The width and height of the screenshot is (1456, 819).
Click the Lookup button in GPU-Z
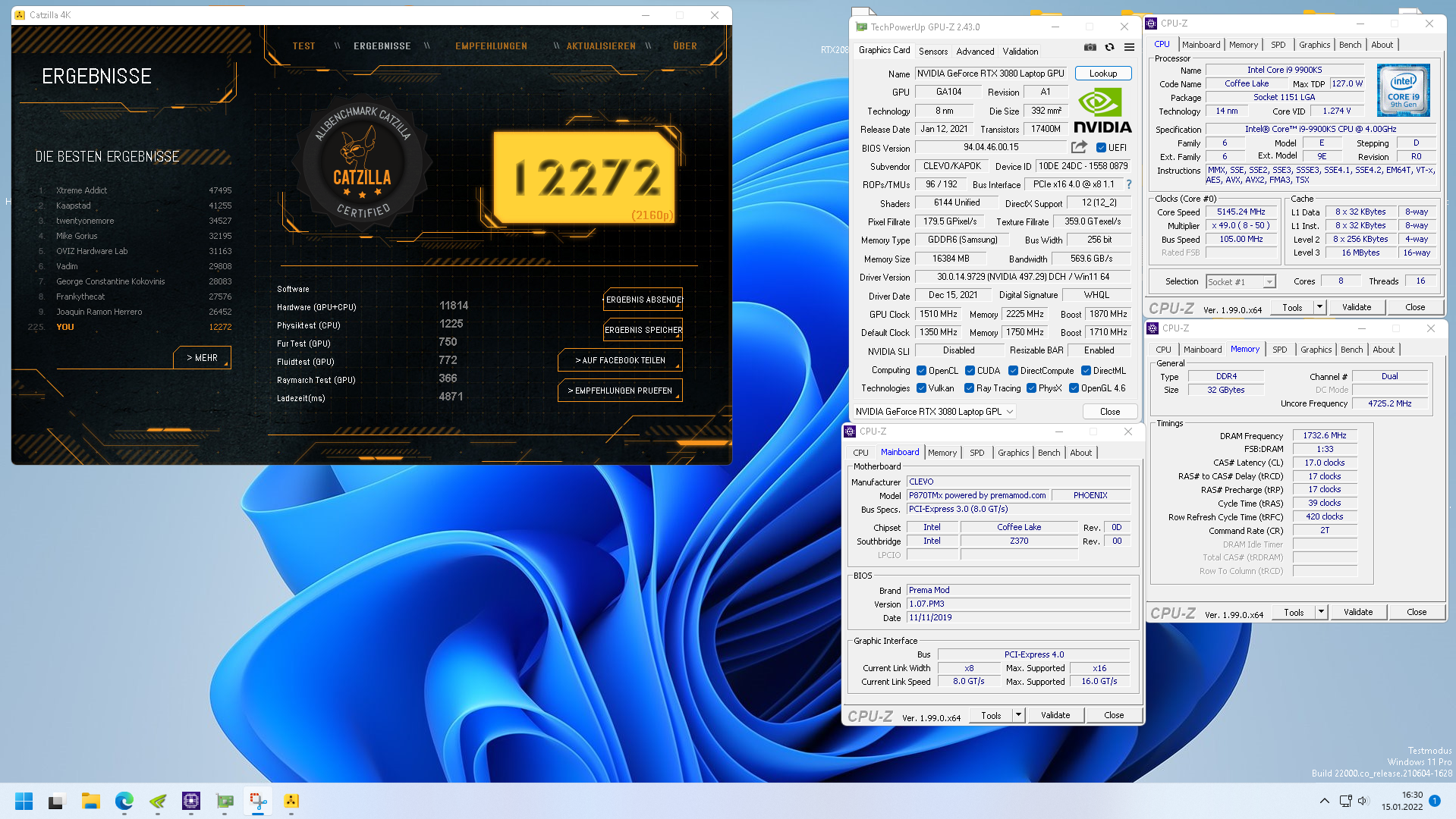click(1102, 74)
